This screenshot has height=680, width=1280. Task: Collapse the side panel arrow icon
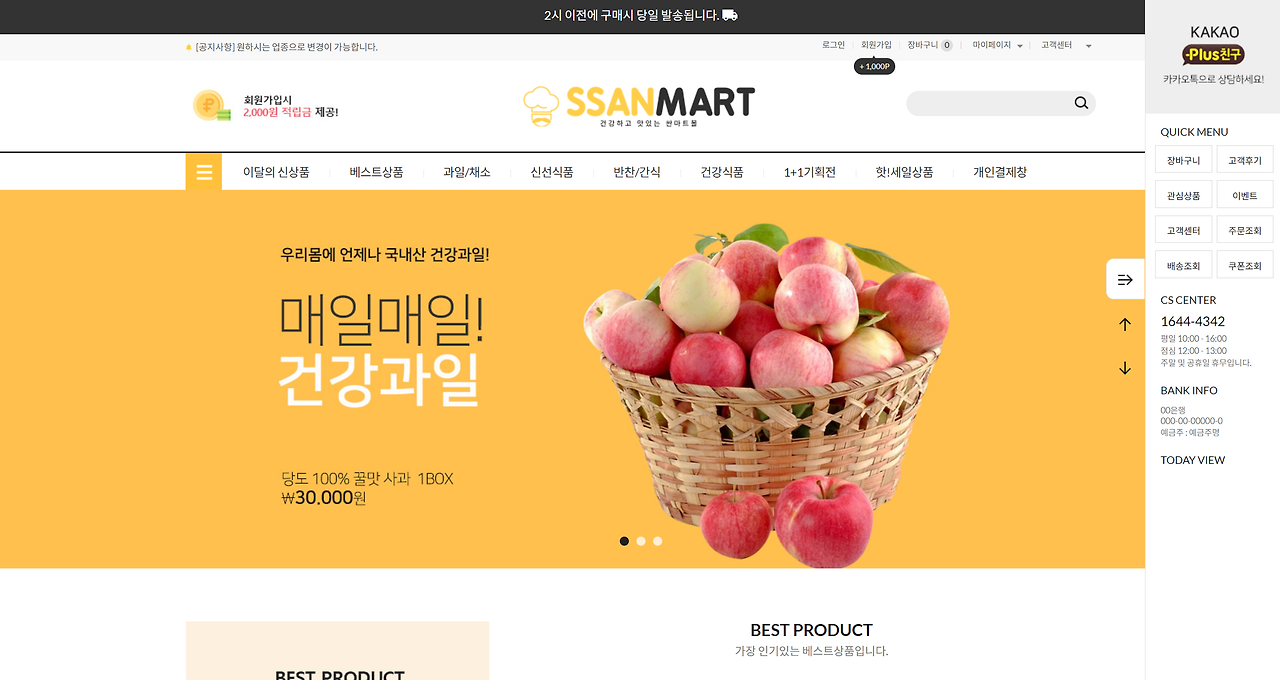point(1125,279)
